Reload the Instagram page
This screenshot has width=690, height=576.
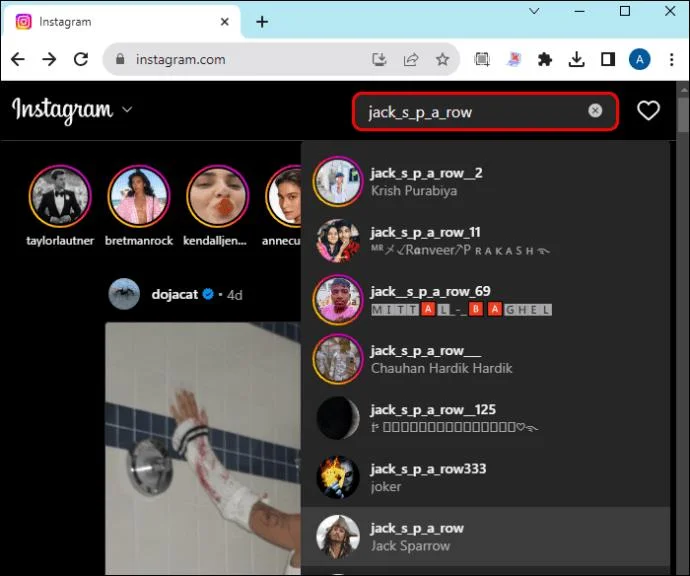pos(81,59)
